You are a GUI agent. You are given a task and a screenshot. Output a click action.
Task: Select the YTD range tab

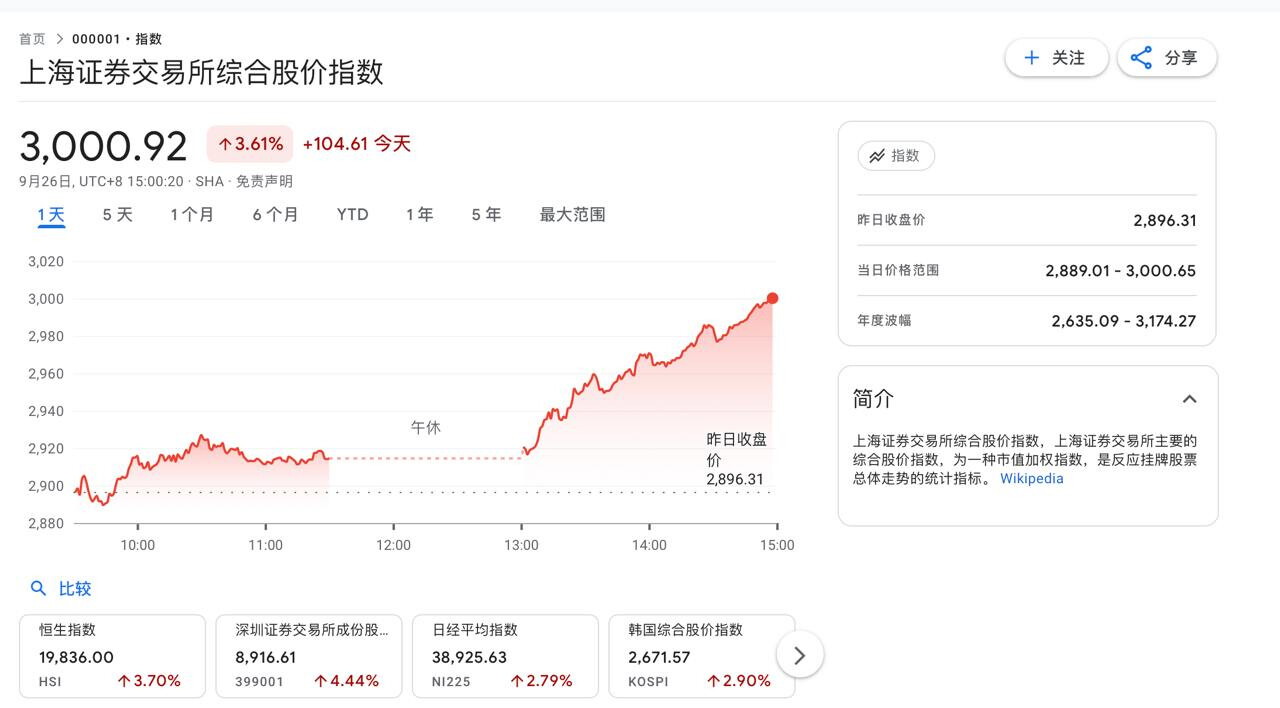[x=352, y=215]
